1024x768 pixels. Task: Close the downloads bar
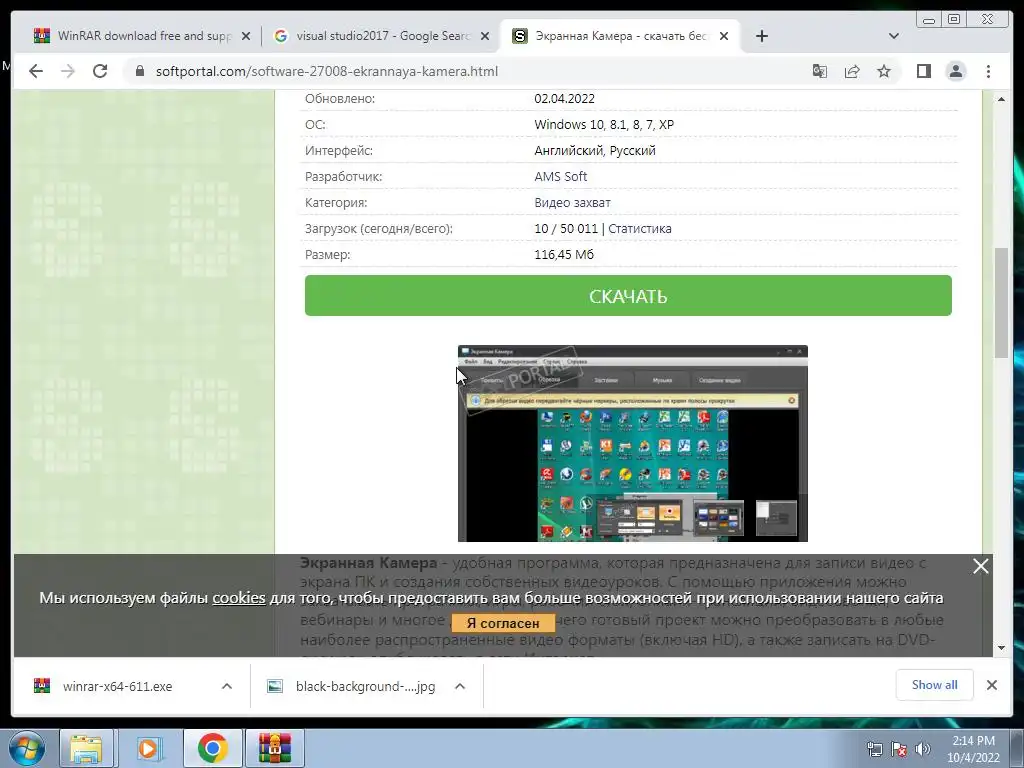click(991, 685)
